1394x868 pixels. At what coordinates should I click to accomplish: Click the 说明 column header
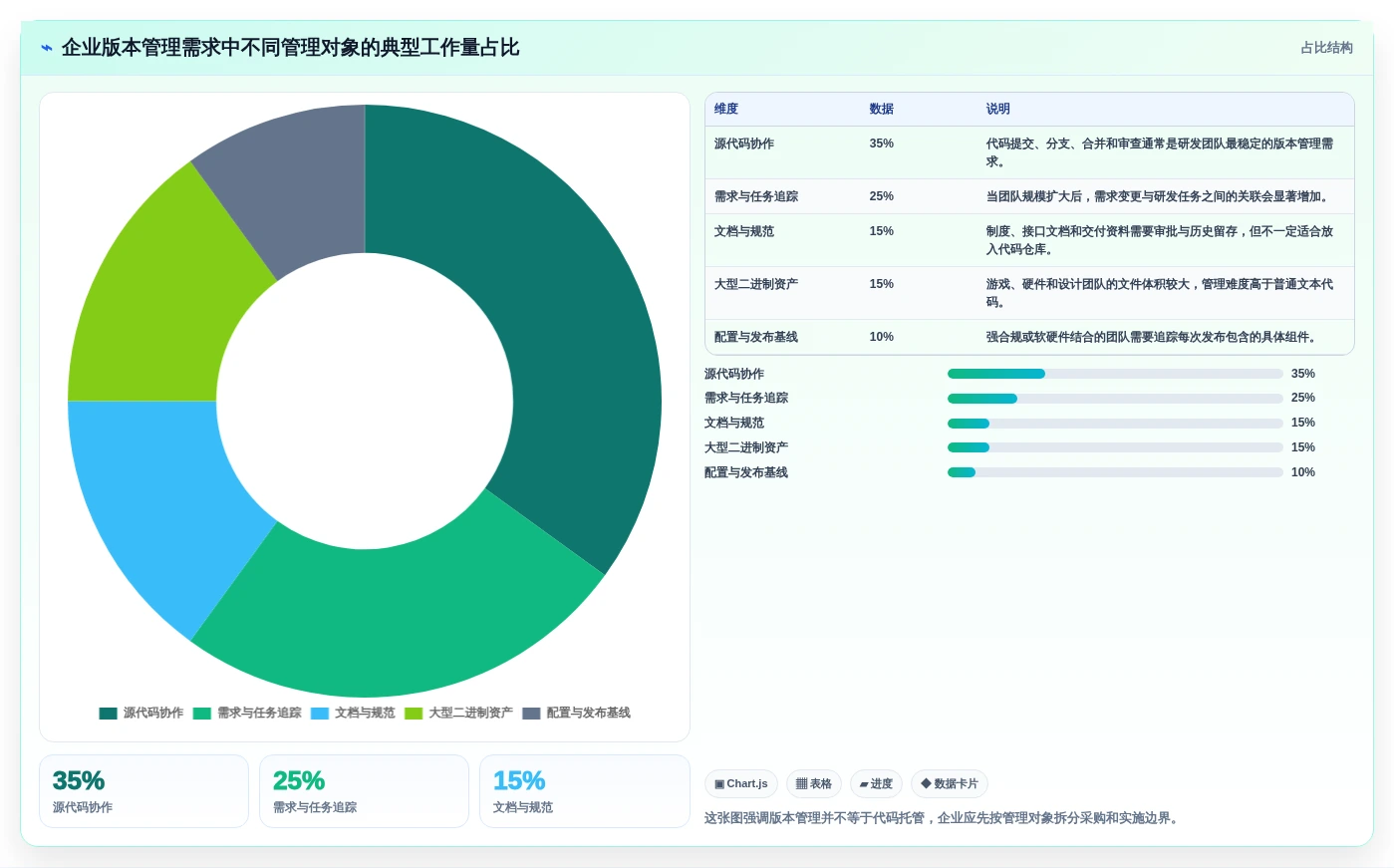point(998,110)
